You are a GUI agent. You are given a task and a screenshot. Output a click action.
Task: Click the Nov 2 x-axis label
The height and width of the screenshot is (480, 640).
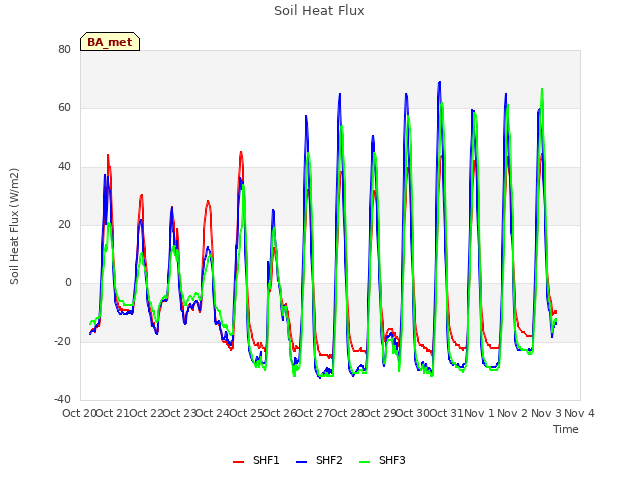(x=513, y=413)
